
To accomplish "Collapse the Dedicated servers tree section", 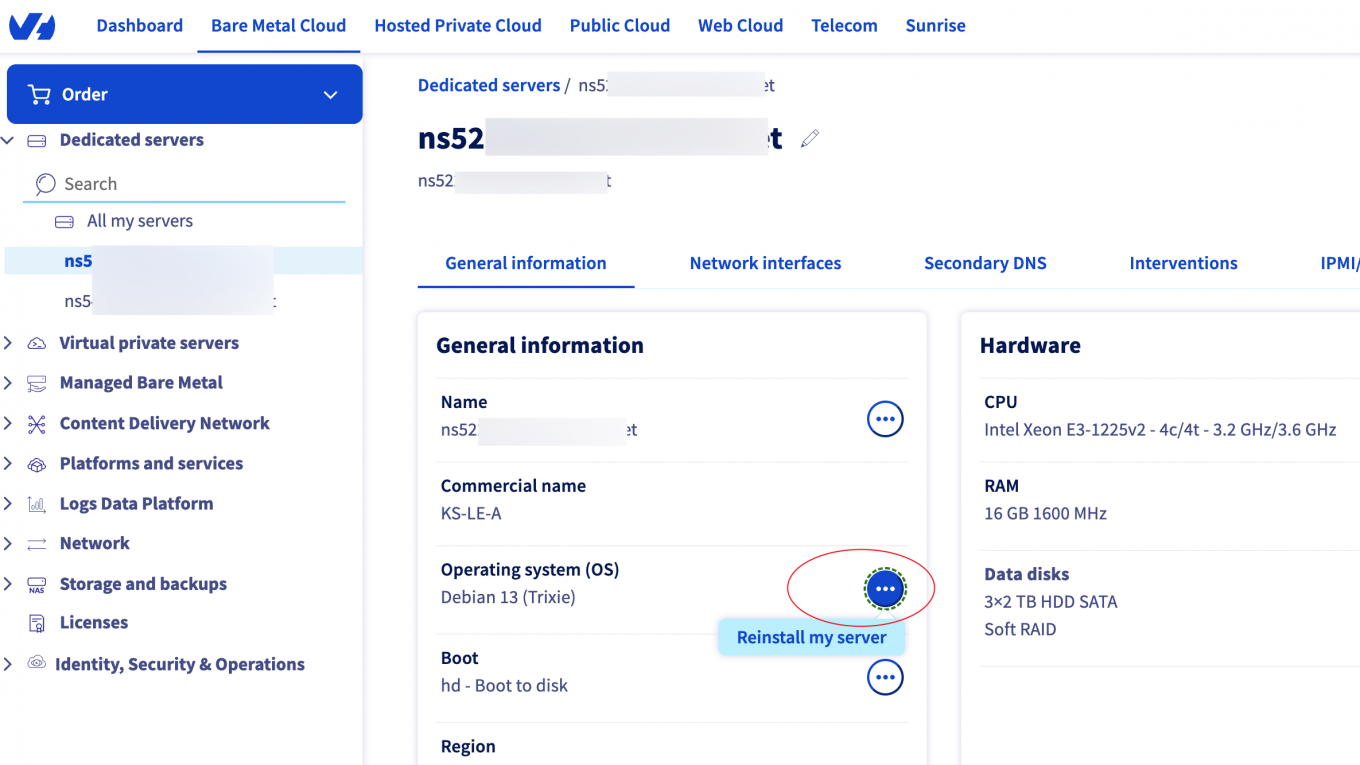I will coord(8,141).
